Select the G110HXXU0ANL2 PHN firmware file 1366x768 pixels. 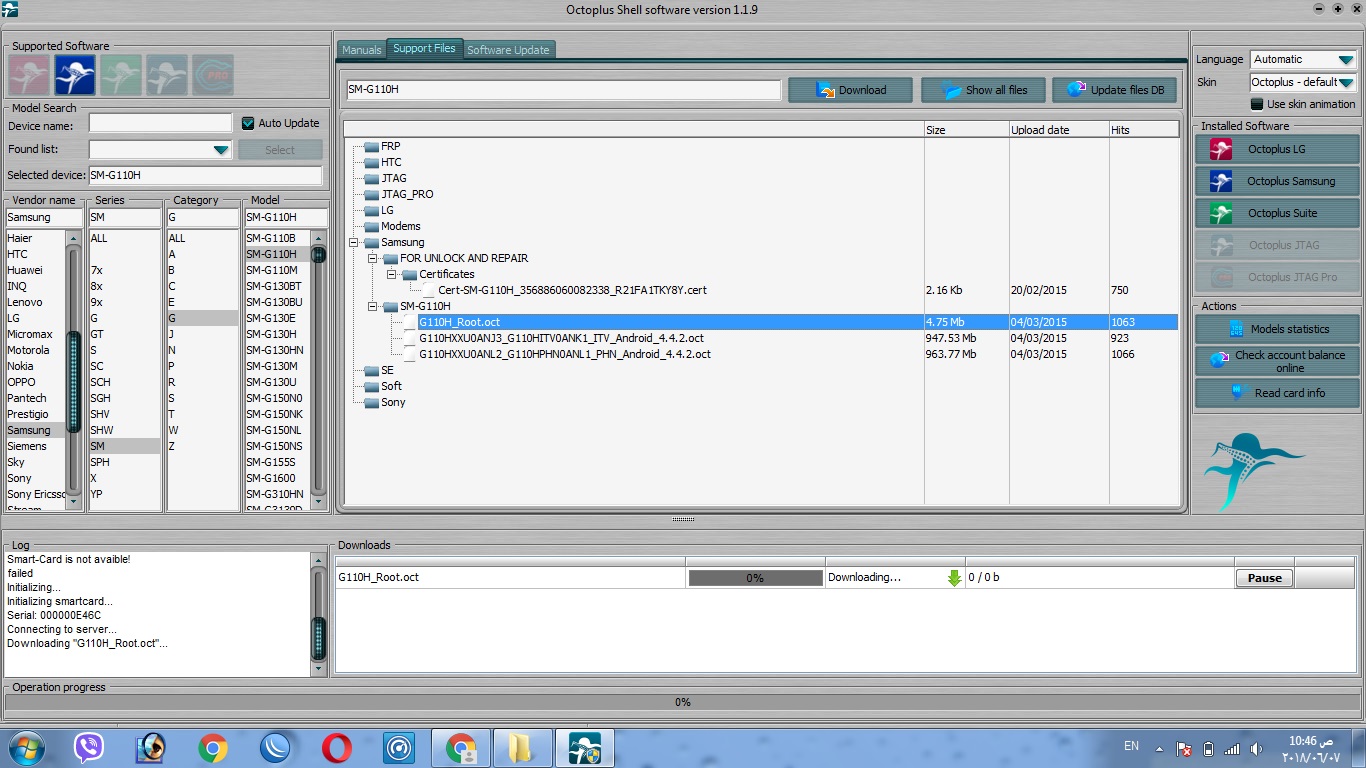(x=565, y=354)
